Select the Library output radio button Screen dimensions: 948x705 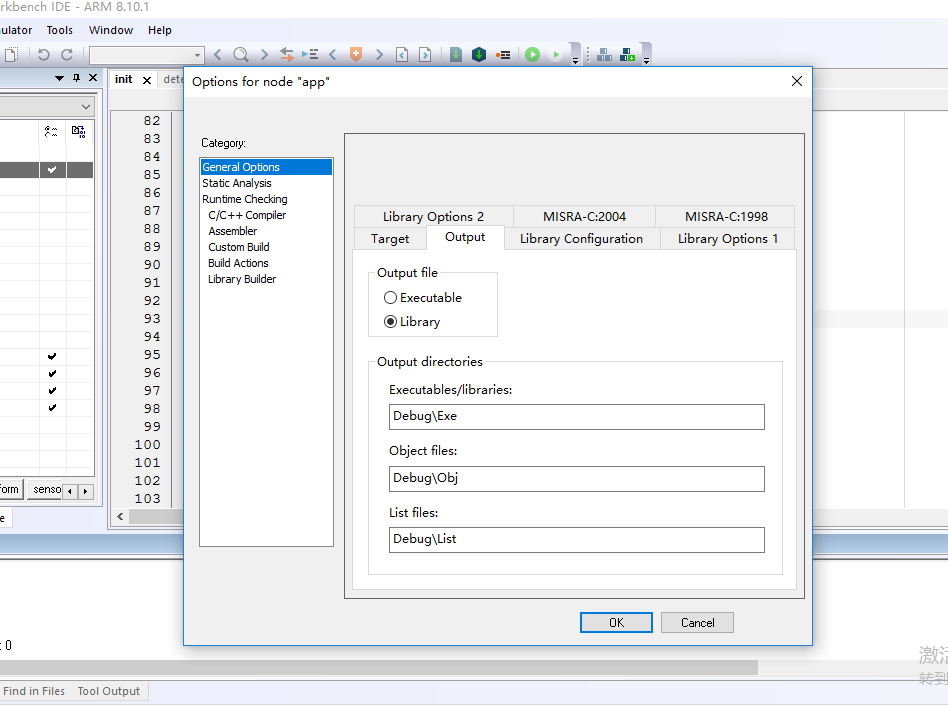click(x=391, y=321)
